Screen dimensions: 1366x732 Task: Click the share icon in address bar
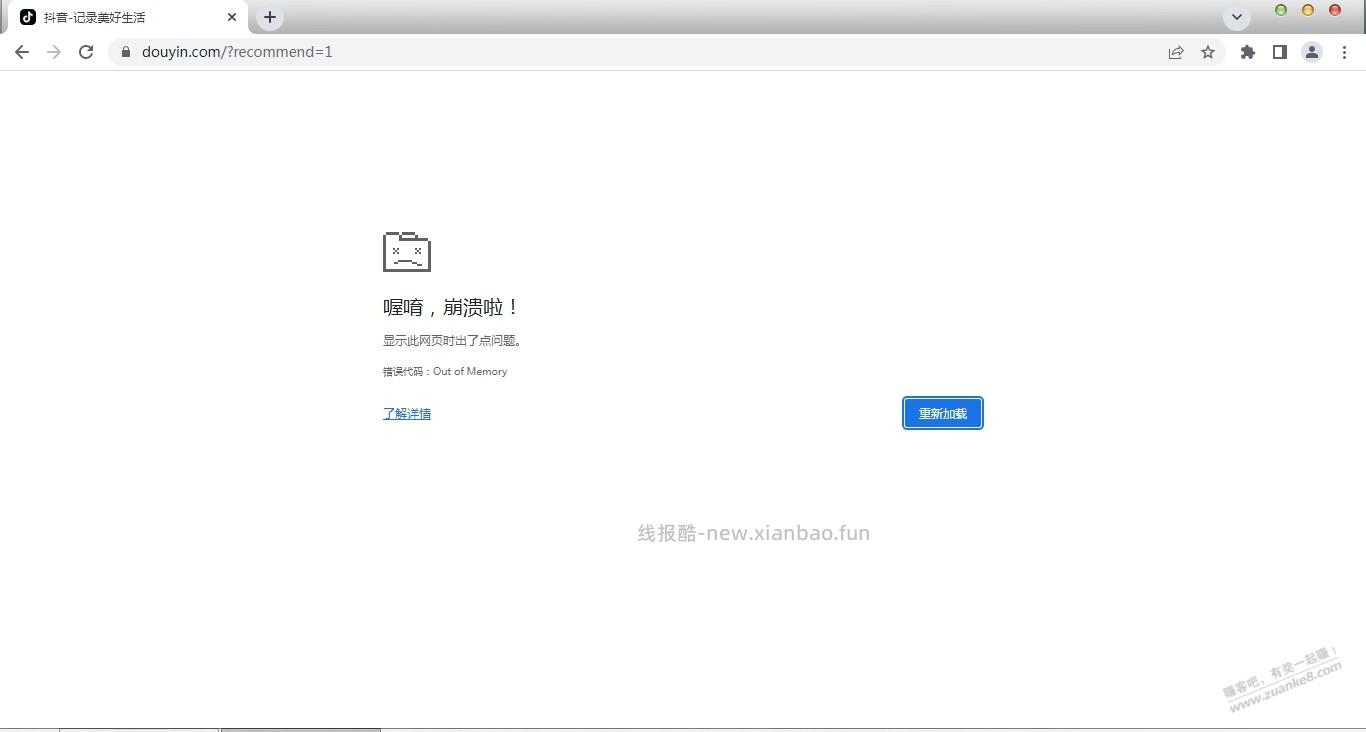pos(1176,52)
